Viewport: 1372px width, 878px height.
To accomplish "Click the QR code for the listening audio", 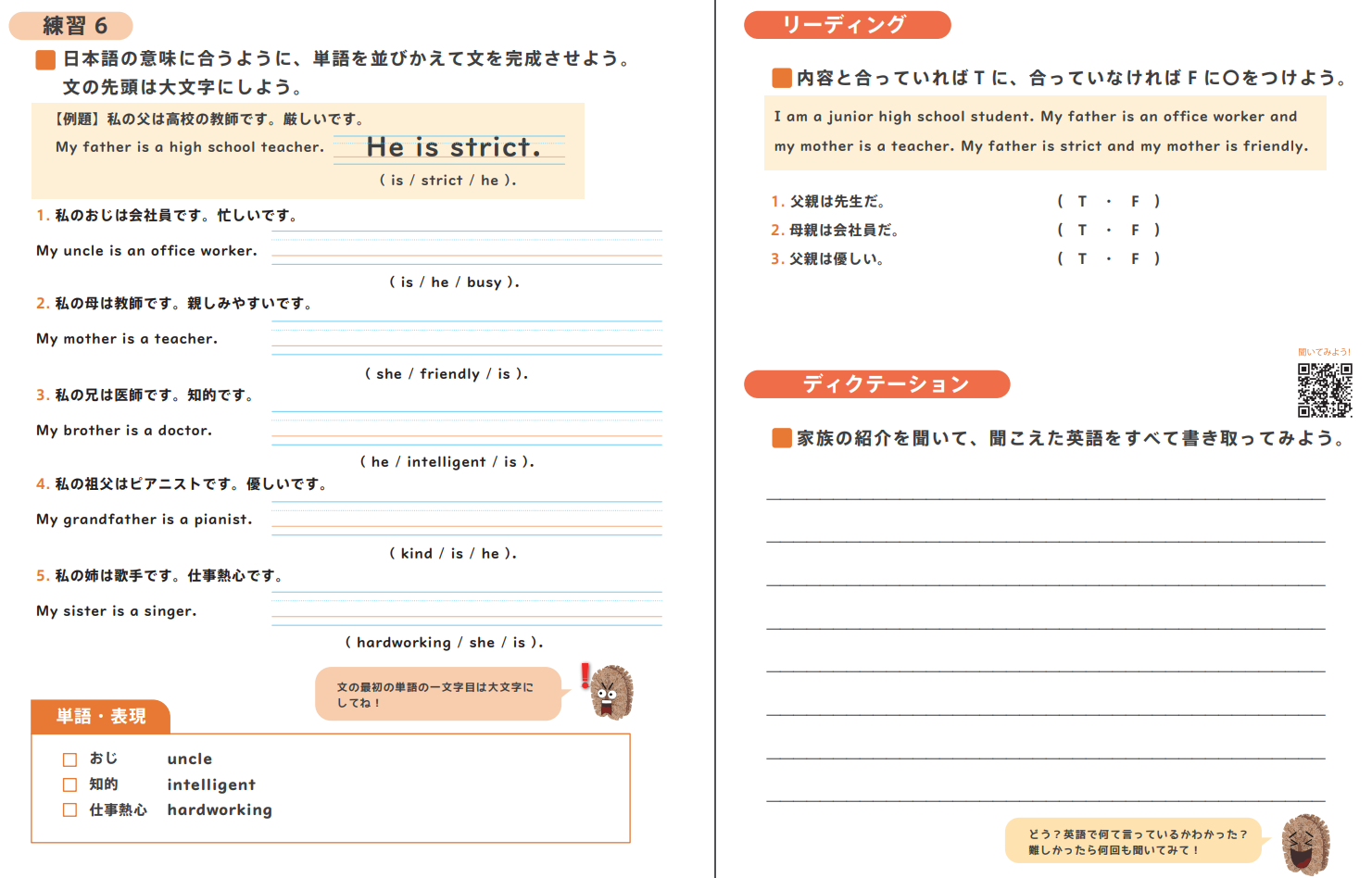I will click(x=1324, y=389).
